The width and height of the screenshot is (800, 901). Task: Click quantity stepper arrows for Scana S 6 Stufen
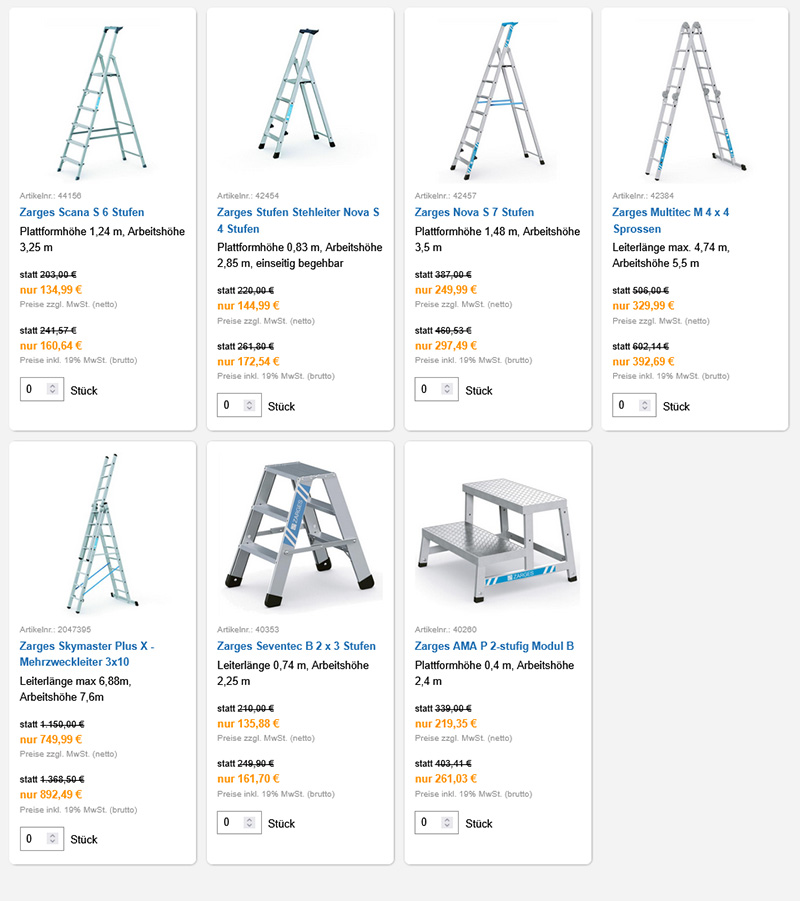tap(52, 389)
